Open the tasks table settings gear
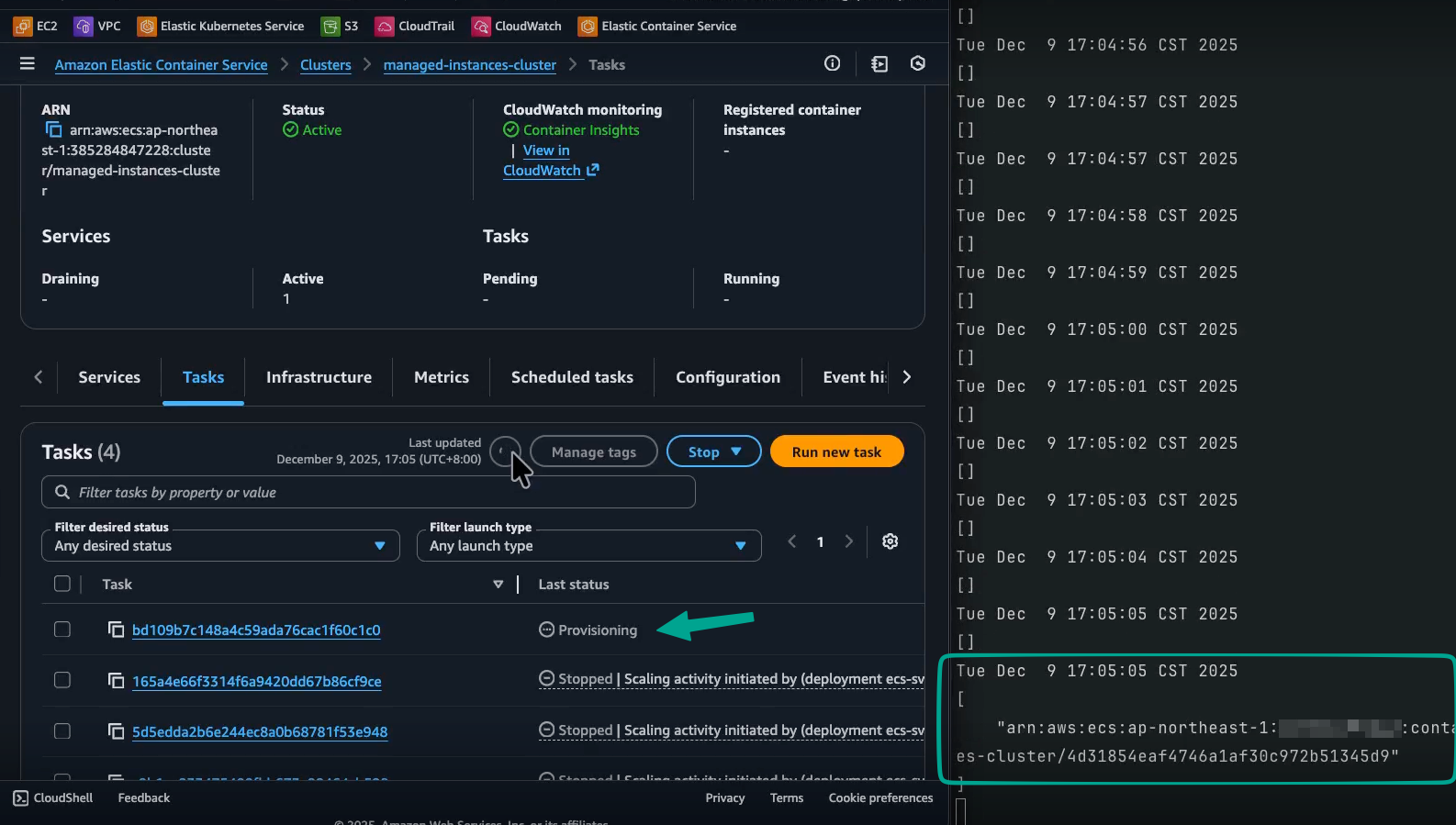Viewport: 1456px width, 825px height. tap(890, 541)
